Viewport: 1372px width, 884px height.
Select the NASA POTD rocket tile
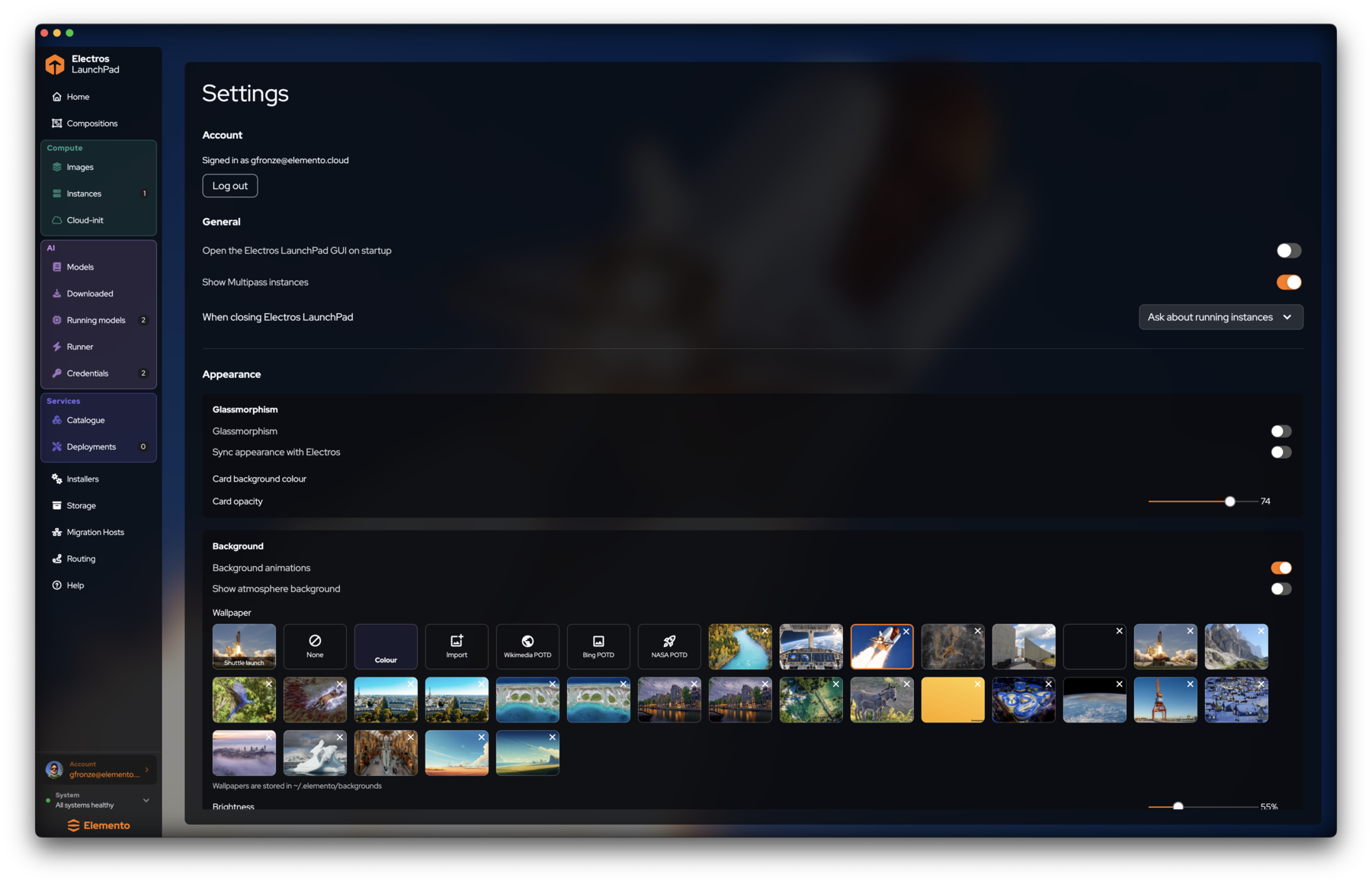[669, 646]
